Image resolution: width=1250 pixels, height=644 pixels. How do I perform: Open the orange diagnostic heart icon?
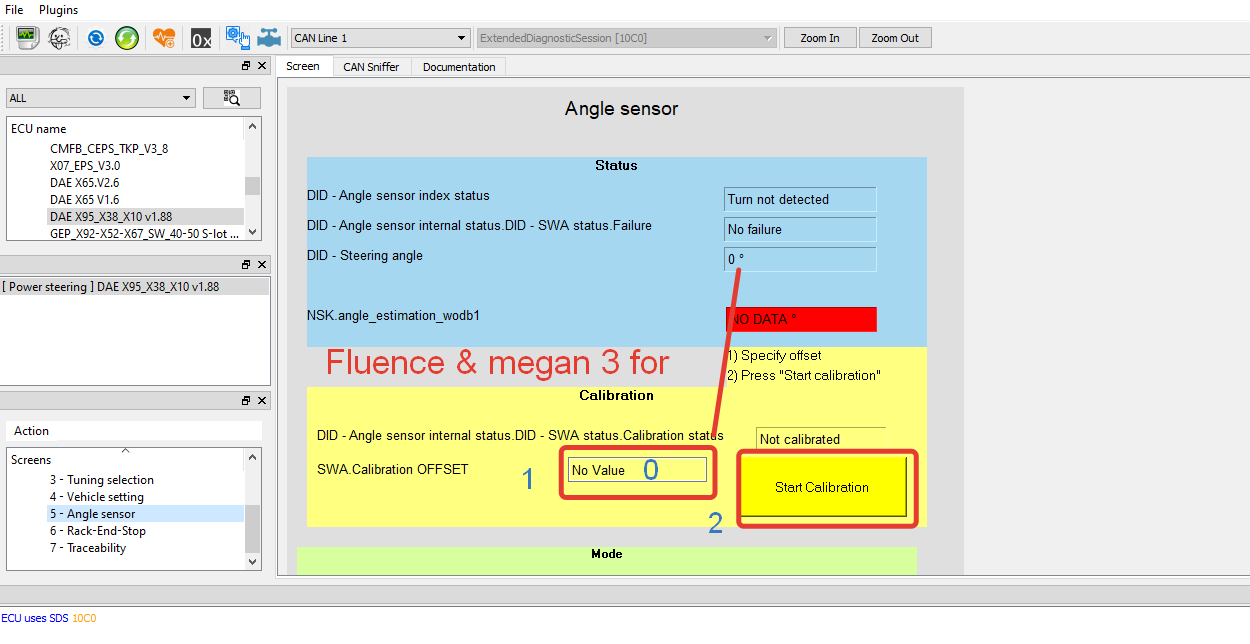tap(164, 37)
